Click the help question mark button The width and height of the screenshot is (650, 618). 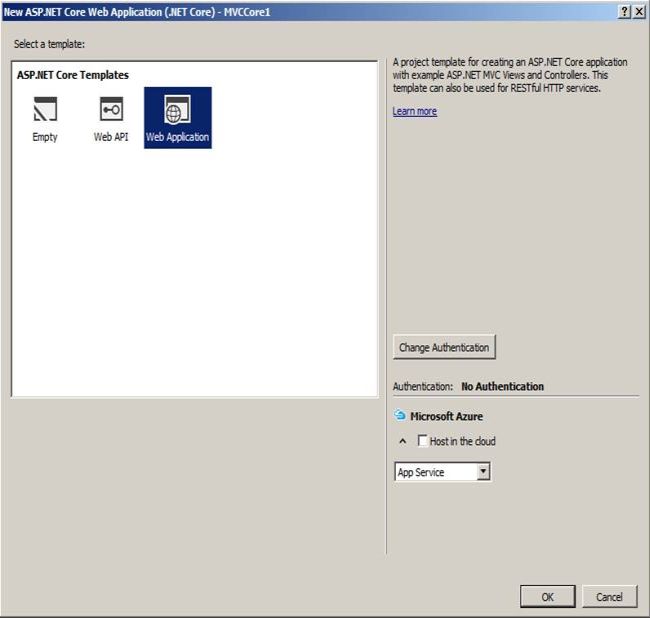point(624,12)
